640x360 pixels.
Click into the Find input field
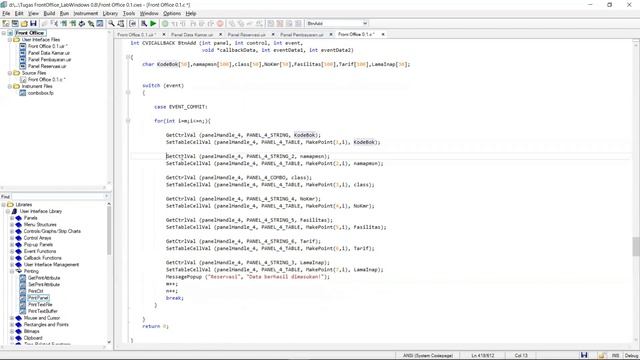(58, 196)
